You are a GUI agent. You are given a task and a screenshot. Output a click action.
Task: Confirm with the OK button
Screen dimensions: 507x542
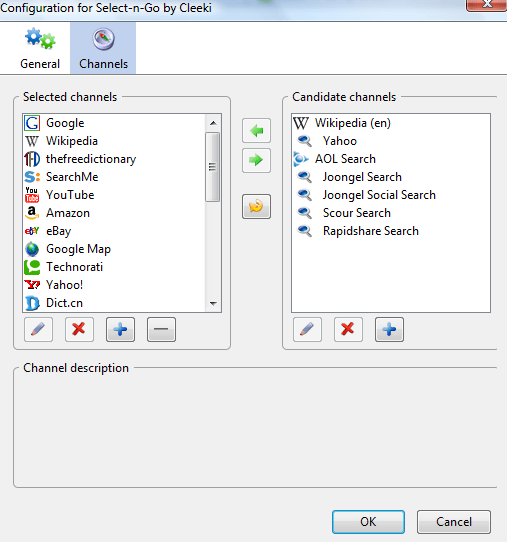tap(368, 522)
